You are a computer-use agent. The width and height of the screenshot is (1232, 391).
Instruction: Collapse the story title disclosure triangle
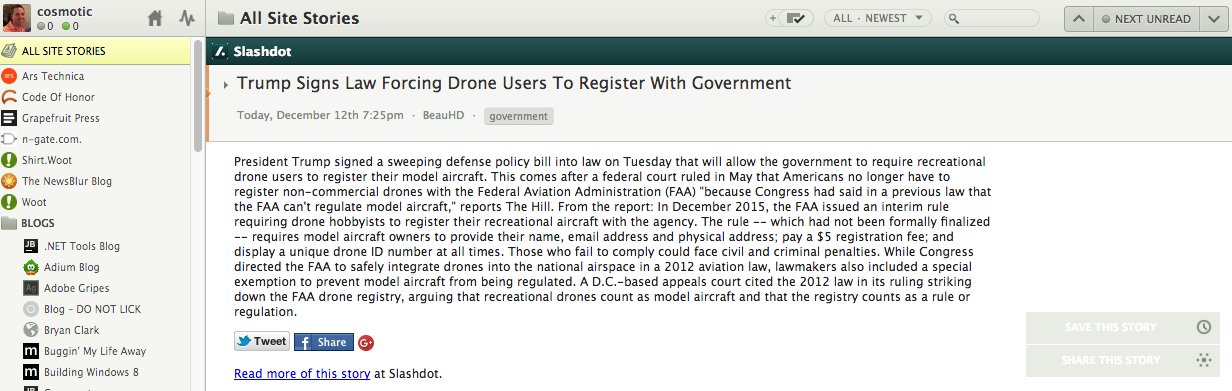(x=227, y=85)
